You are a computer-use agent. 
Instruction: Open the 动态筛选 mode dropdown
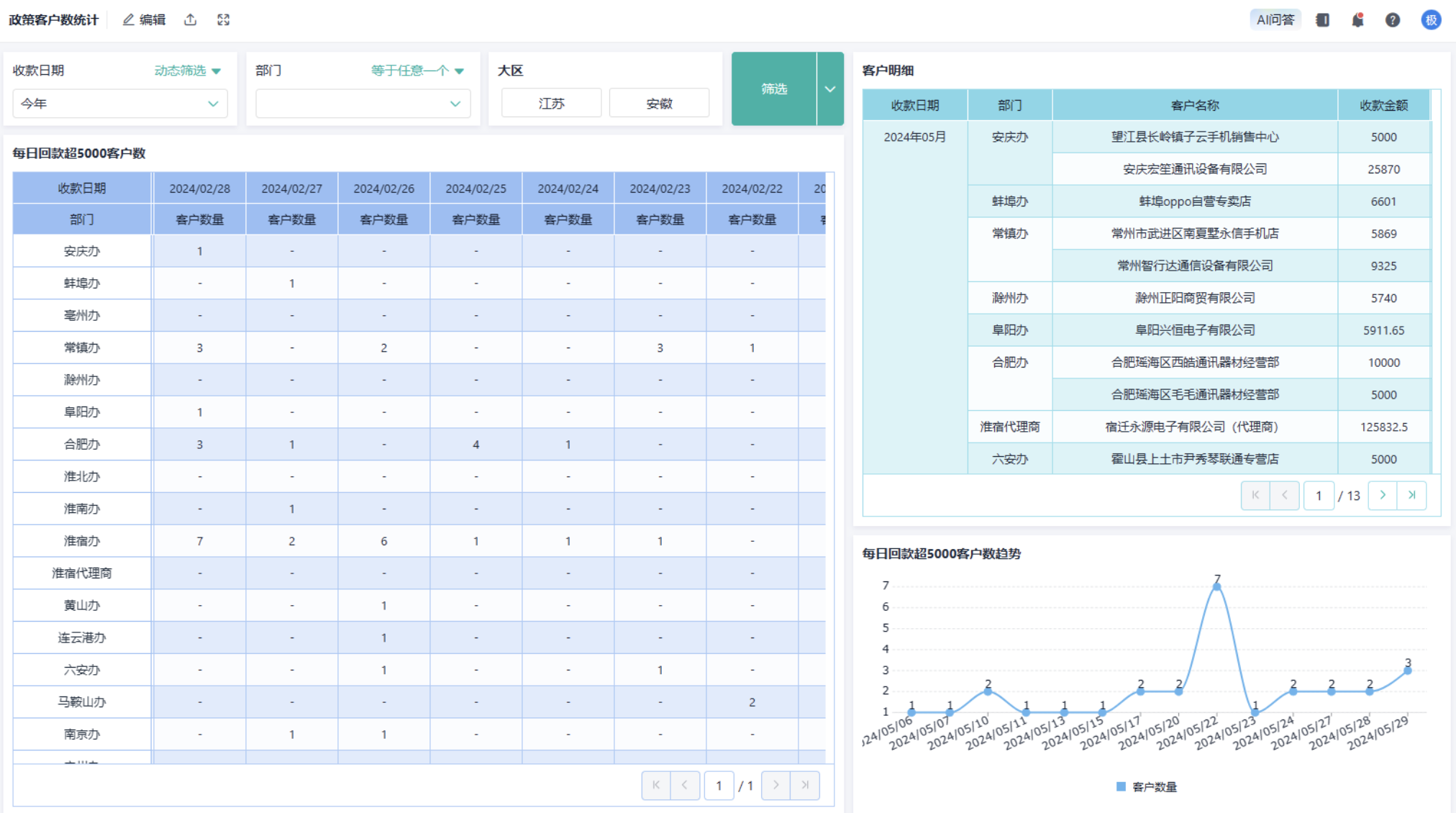[187, 71]
